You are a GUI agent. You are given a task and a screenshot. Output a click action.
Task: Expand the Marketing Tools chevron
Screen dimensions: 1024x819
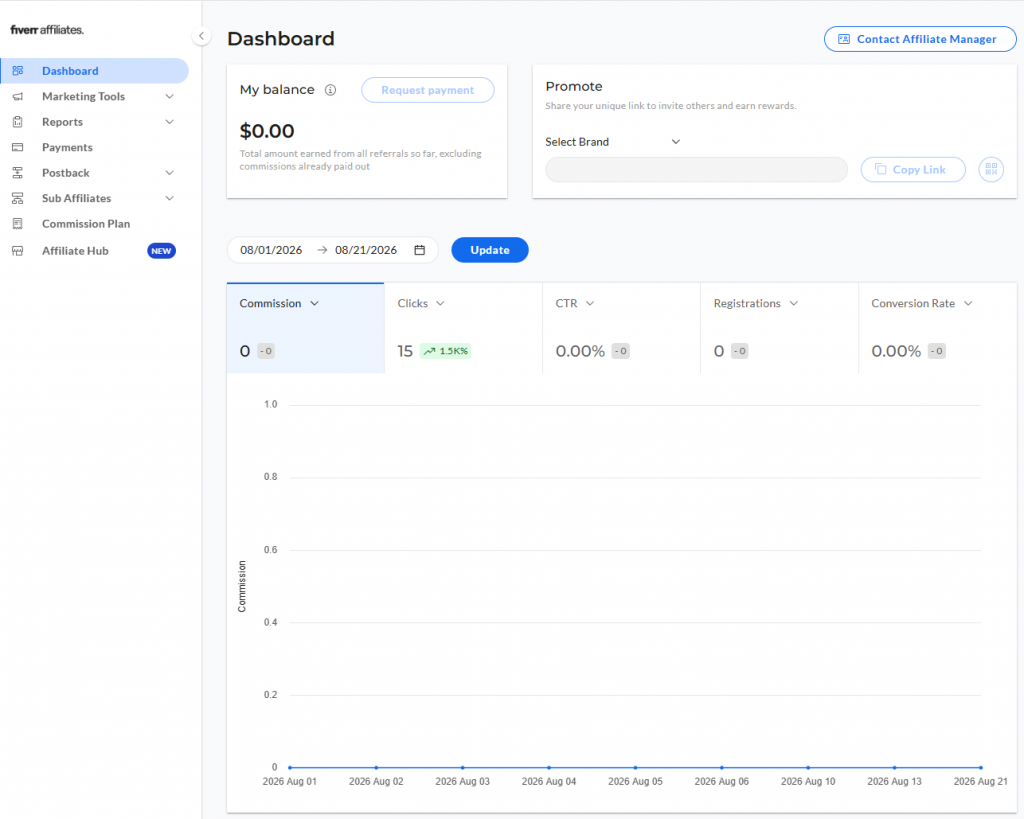tap(169, 96)
